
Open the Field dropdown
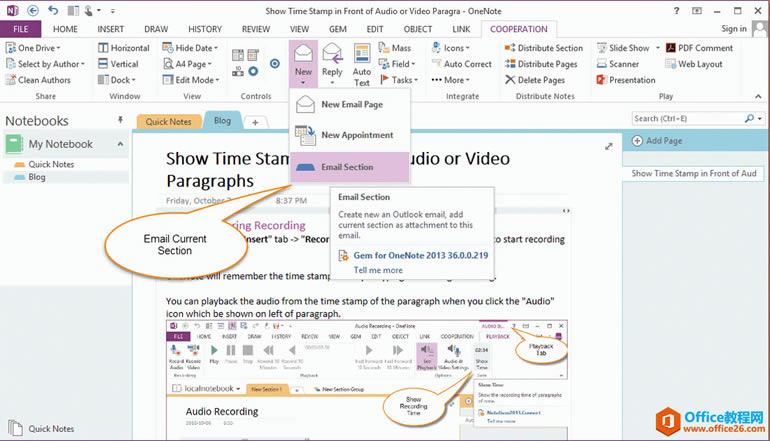click(x=397, y=64)
